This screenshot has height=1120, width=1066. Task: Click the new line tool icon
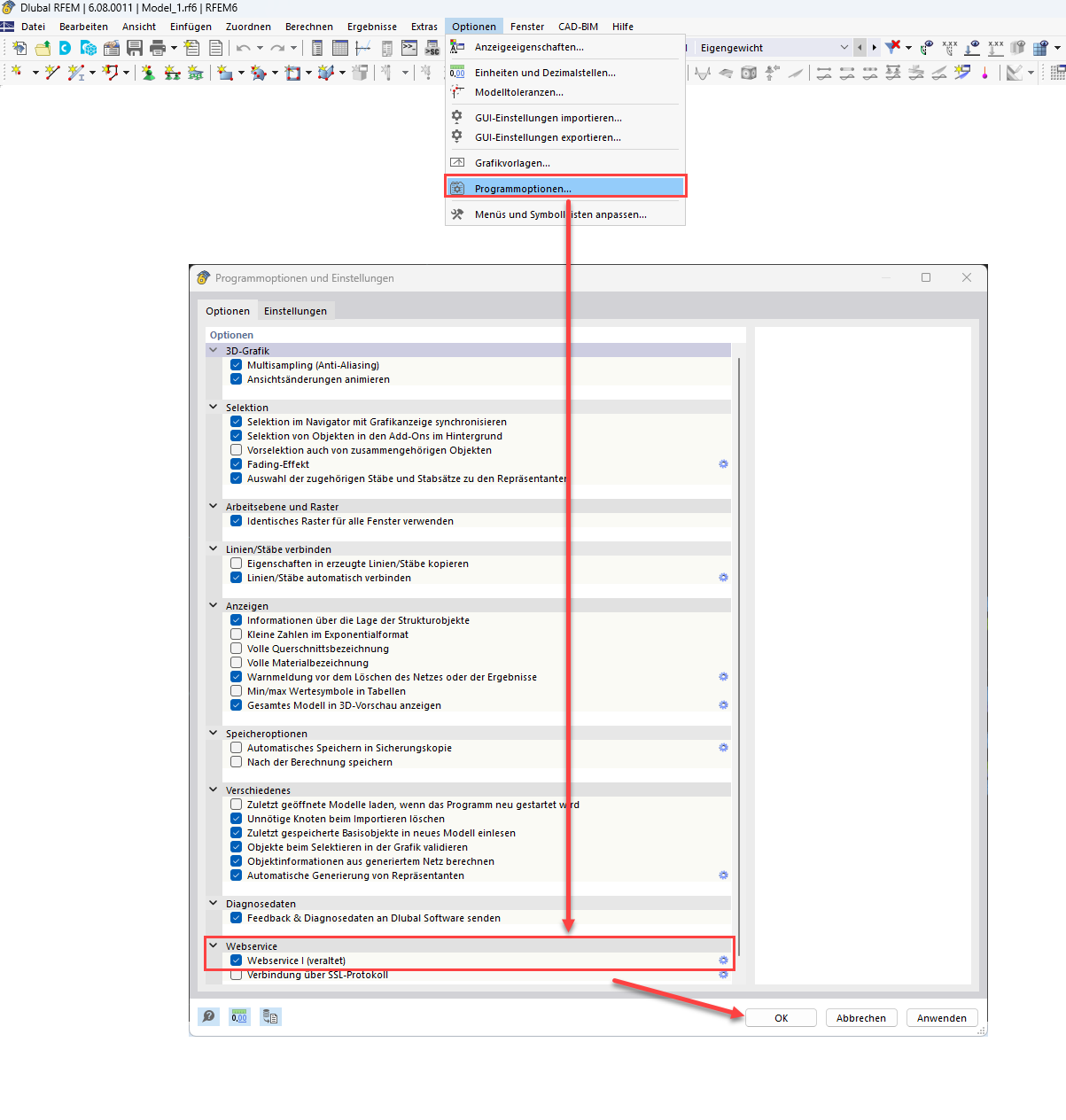pyautogui.click(x=52, y=73)
